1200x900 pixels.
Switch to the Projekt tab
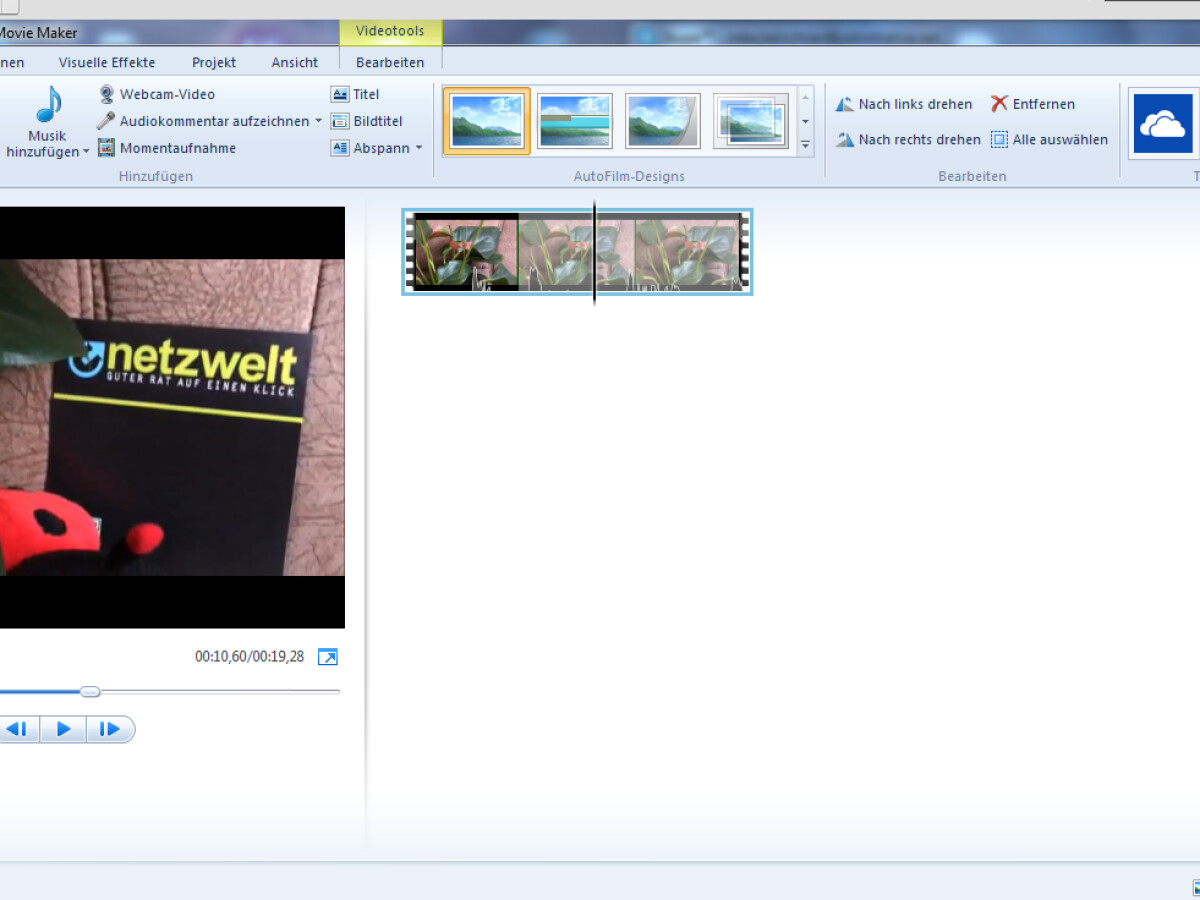coord(214,62)
